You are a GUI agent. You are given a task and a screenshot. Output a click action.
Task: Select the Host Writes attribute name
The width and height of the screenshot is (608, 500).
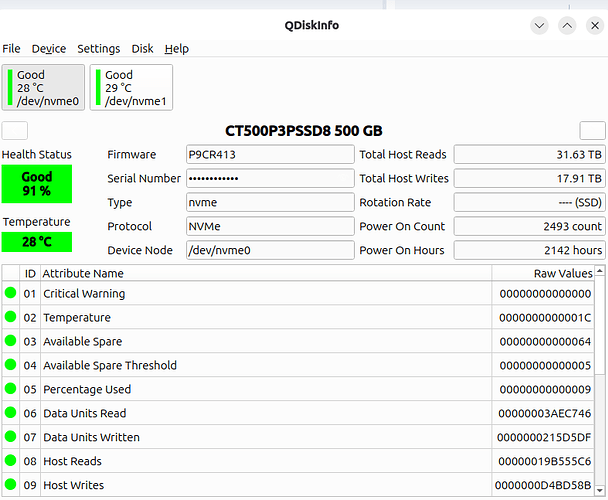point(73,485)
